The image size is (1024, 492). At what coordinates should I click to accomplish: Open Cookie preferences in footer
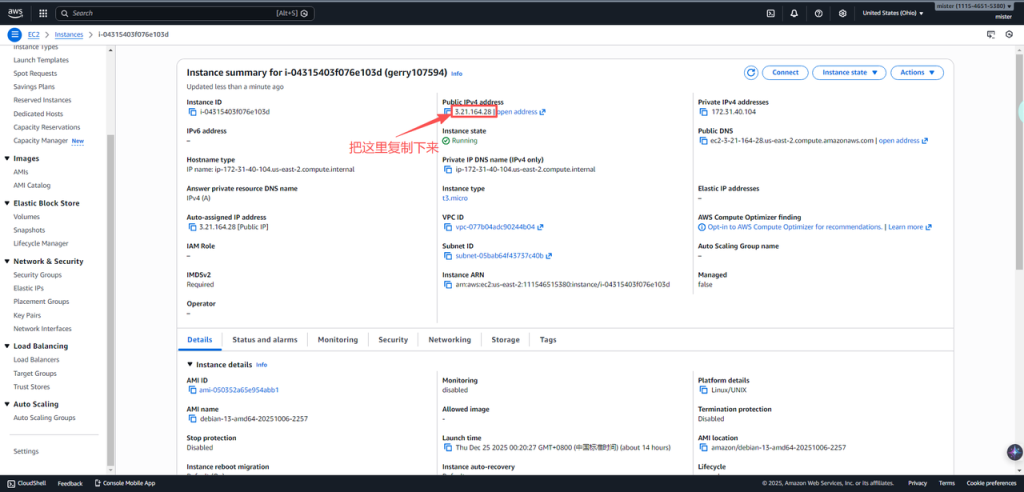[x=991, y=484]
